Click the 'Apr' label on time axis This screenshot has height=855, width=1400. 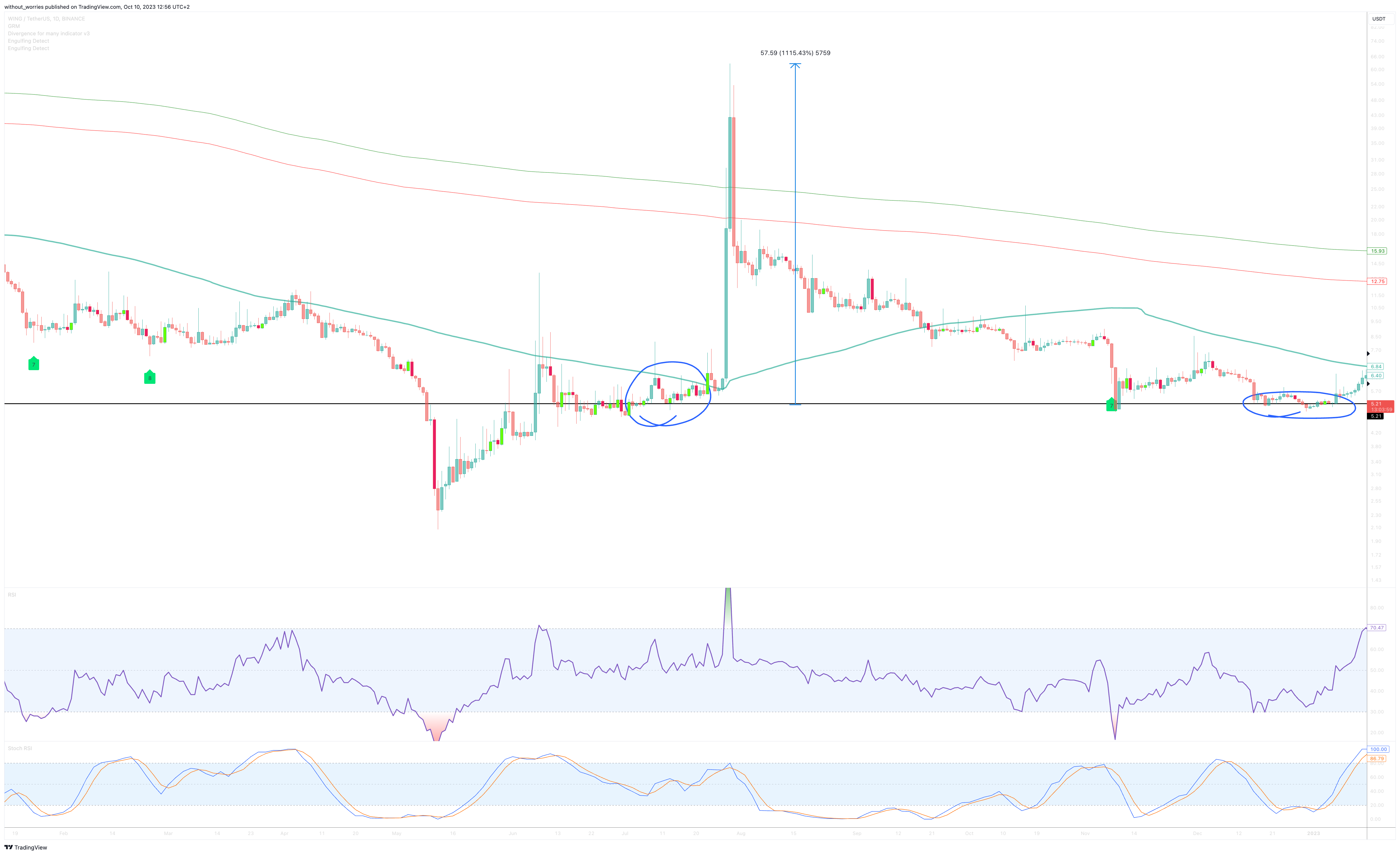tap(285, 833)
